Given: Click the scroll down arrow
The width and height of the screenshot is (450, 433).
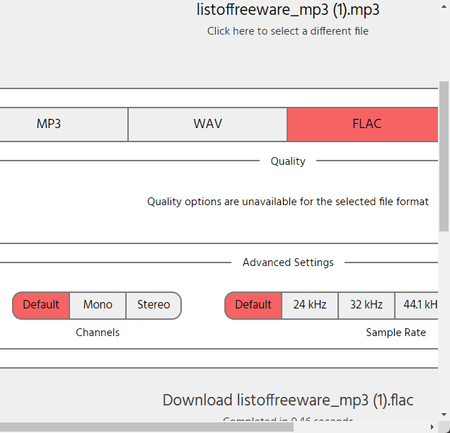Looking at the screenshot, I should (444, 414).
